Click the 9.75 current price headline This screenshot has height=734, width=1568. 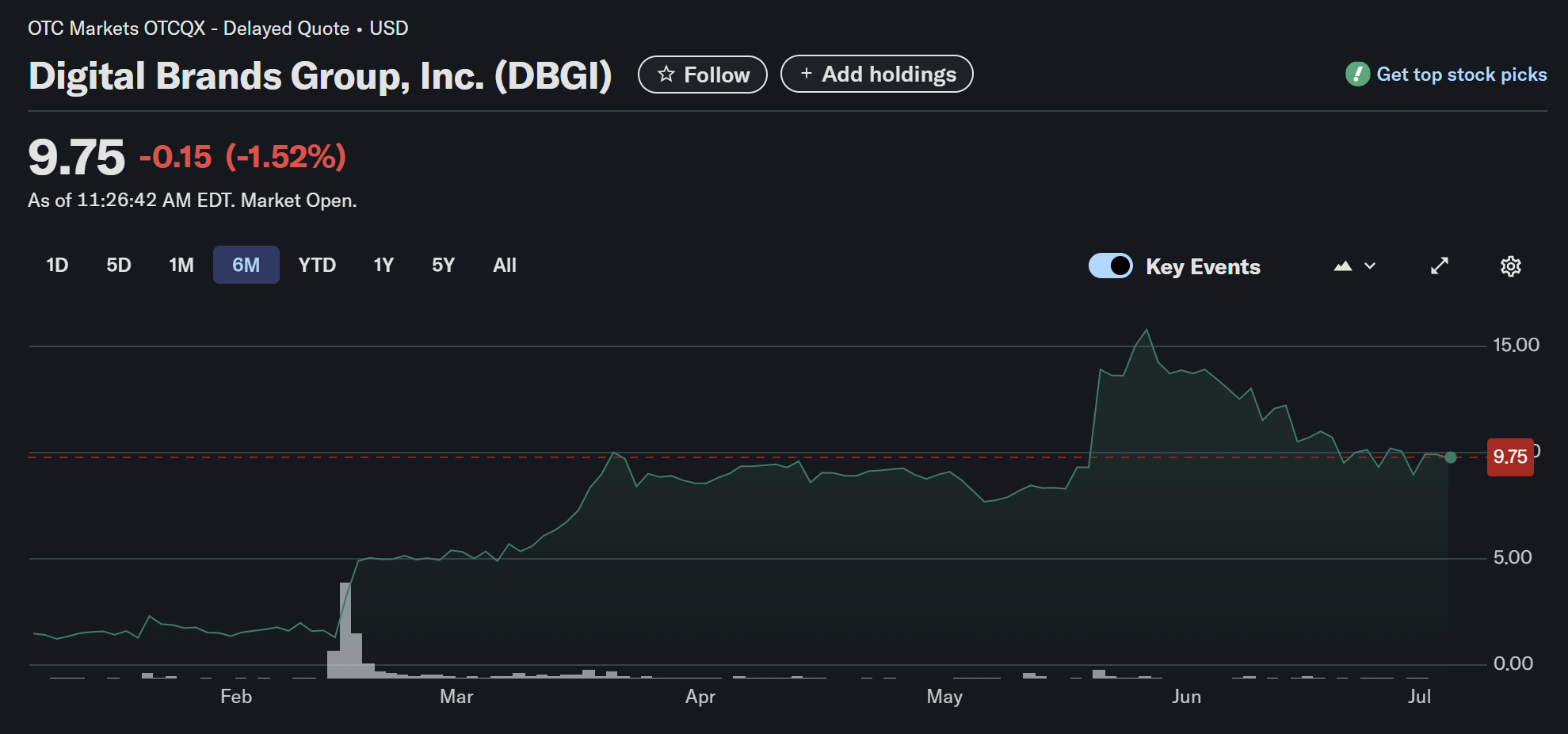76,157
